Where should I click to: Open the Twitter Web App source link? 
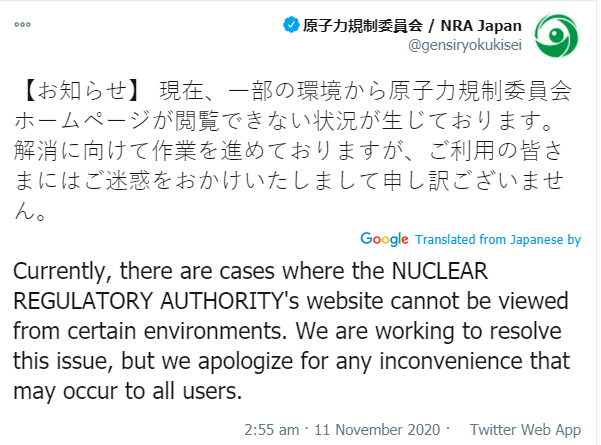pyautogui.click(x=525, y=428)
